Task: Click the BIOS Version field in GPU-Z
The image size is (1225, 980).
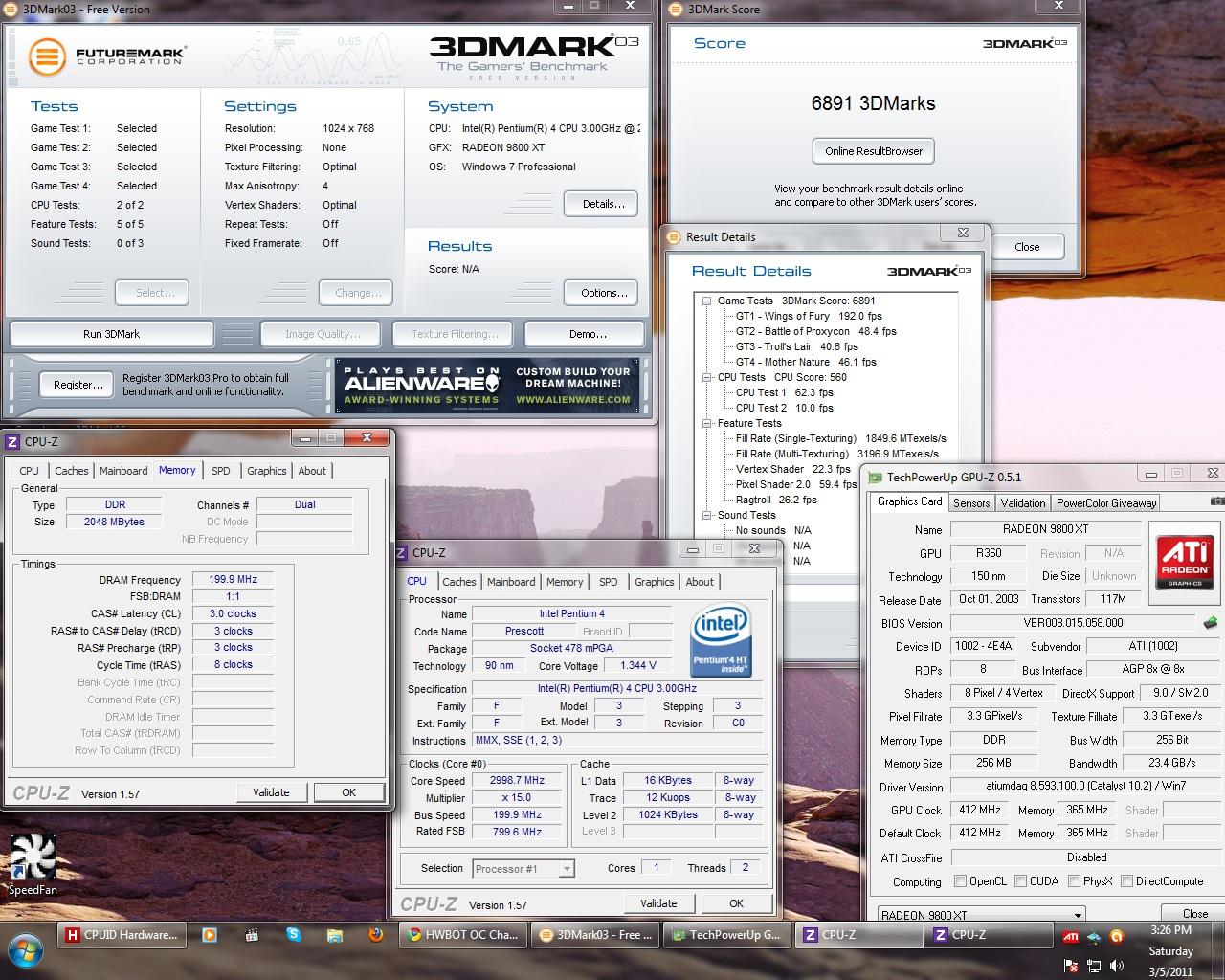Action: [x=1073, y=623]
